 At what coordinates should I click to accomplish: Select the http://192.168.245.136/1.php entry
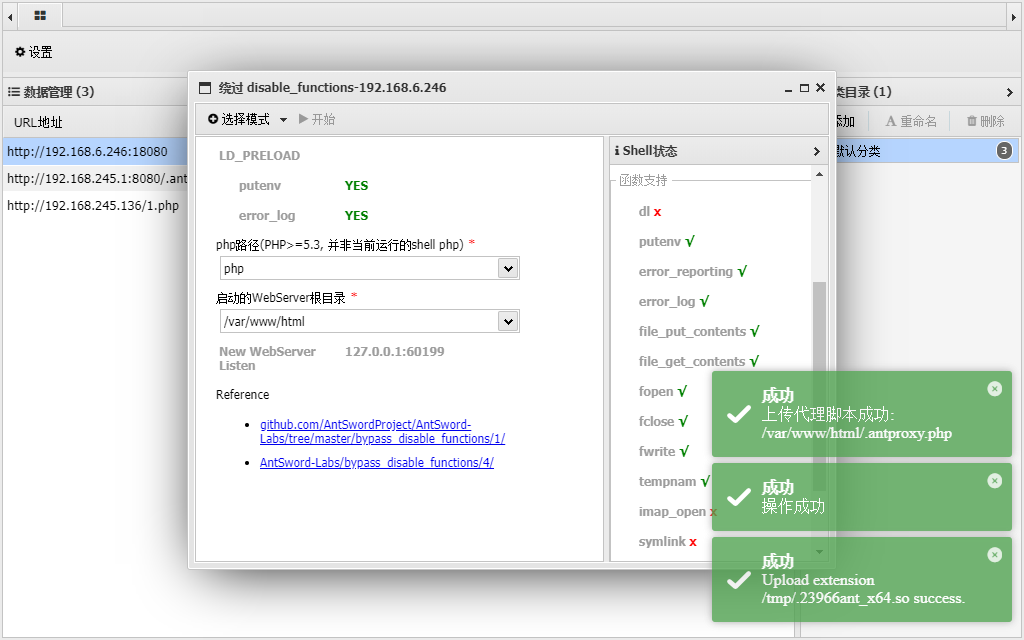pyautogui.click(x=93, y=206)
